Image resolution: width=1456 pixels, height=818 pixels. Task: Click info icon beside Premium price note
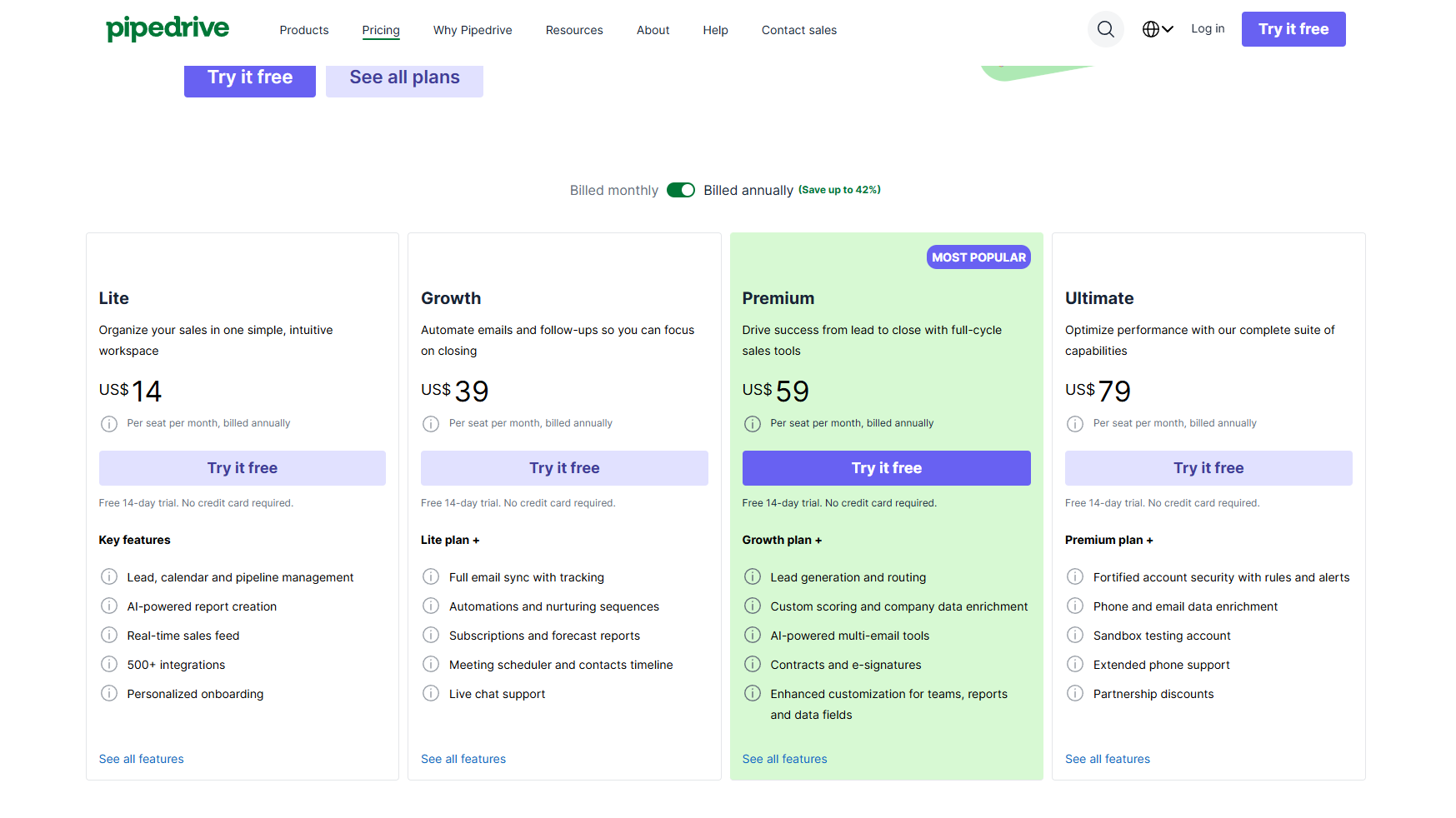click(x=753, y=424)
